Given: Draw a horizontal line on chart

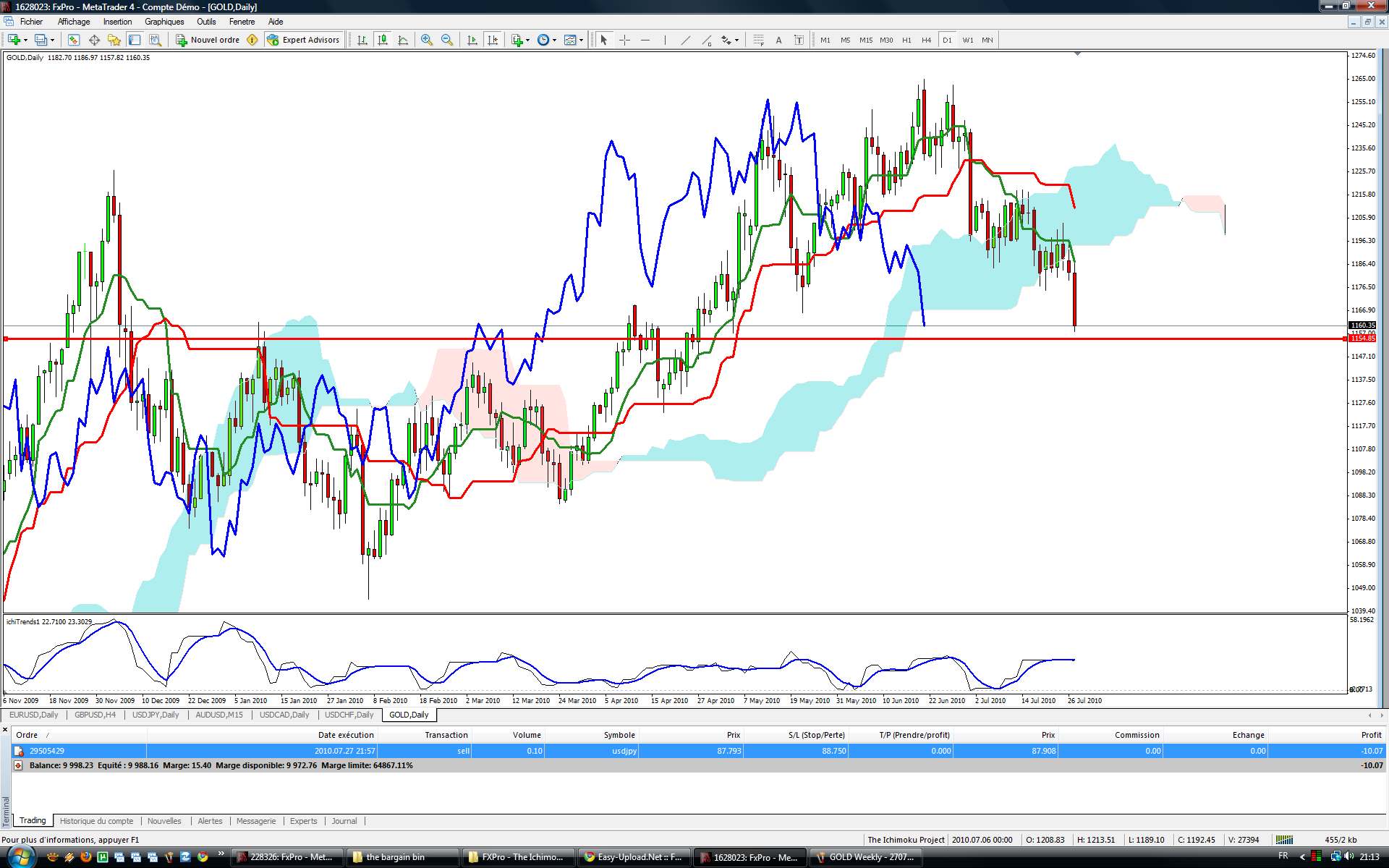Looking at the screenshot, I should pos(645,40).
